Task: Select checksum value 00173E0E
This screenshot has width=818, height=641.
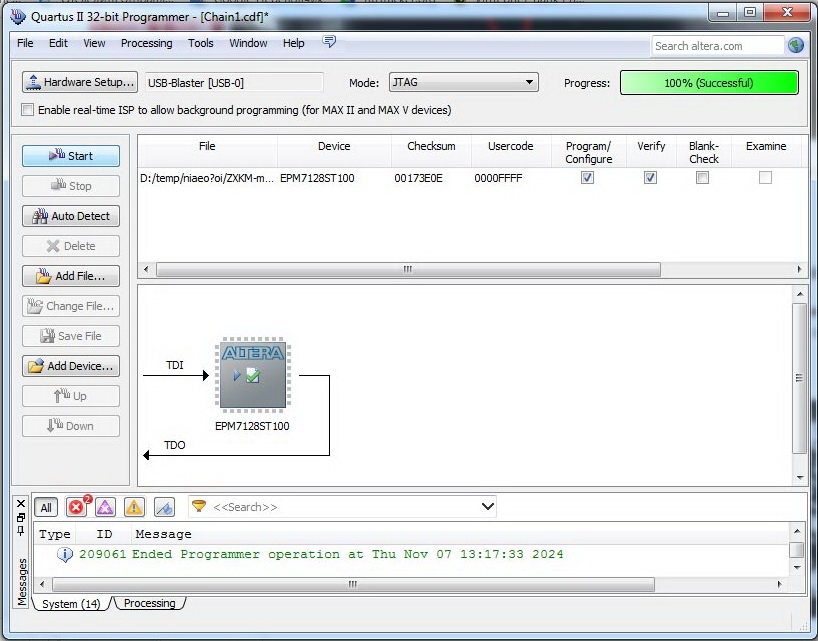Action: coord(418,178)
